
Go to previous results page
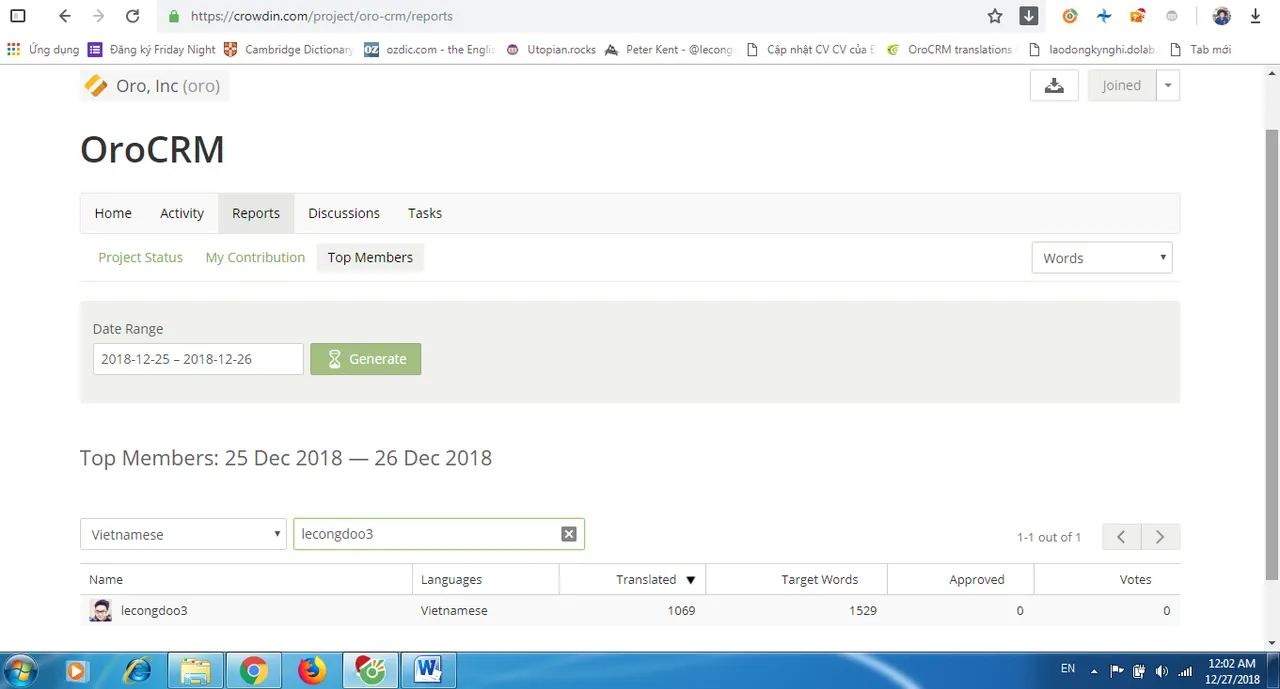tap(1122, 537)
